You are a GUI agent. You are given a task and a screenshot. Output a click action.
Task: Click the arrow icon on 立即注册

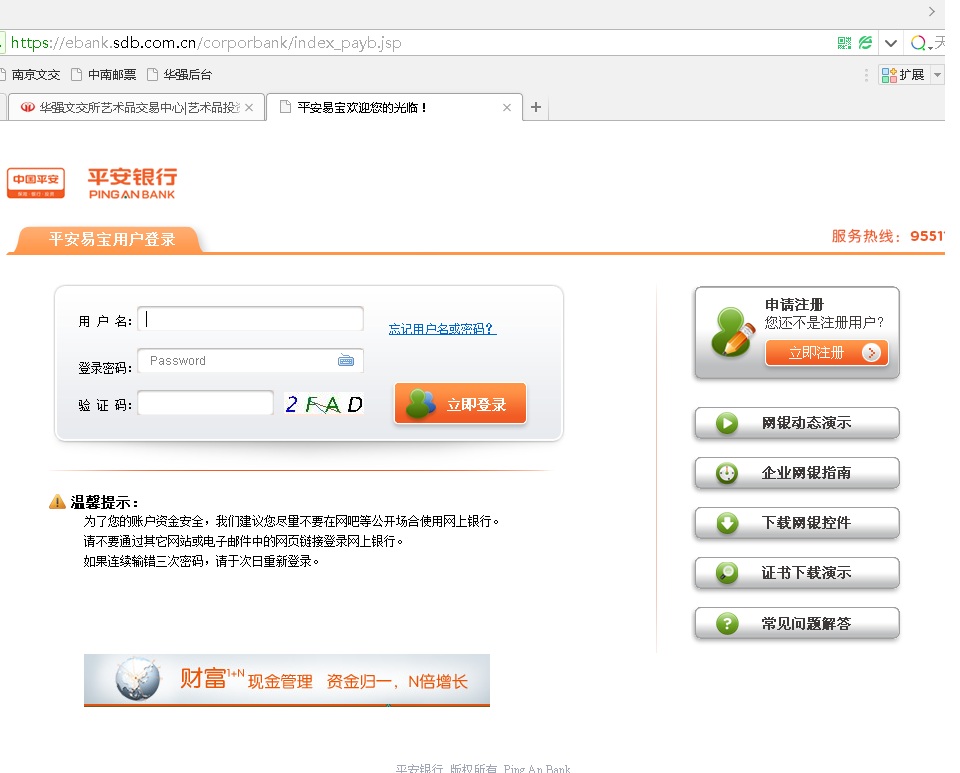point(871,353)
